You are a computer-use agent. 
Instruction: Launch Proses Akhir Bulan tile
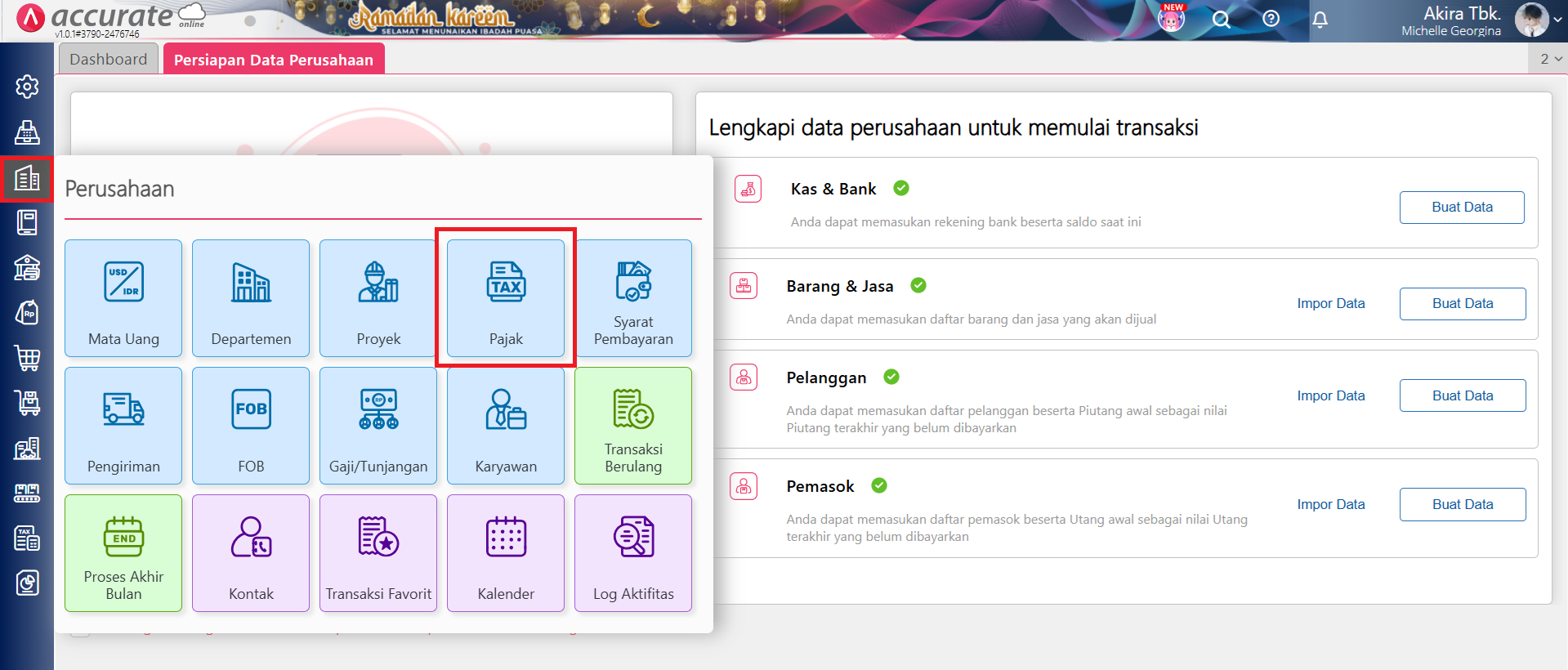coord(123,553)
